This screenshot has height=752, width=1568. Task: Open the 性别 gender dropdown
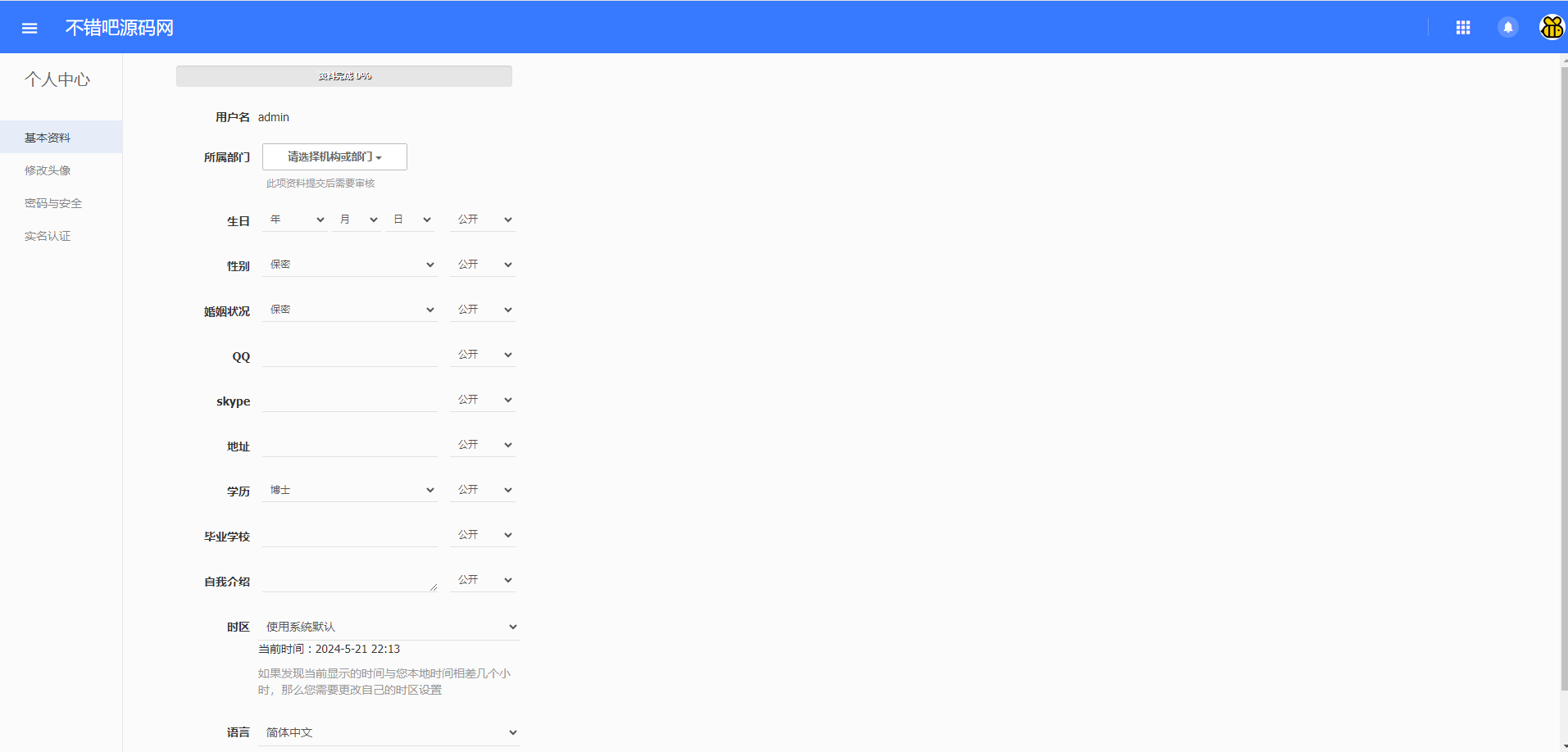350,265
